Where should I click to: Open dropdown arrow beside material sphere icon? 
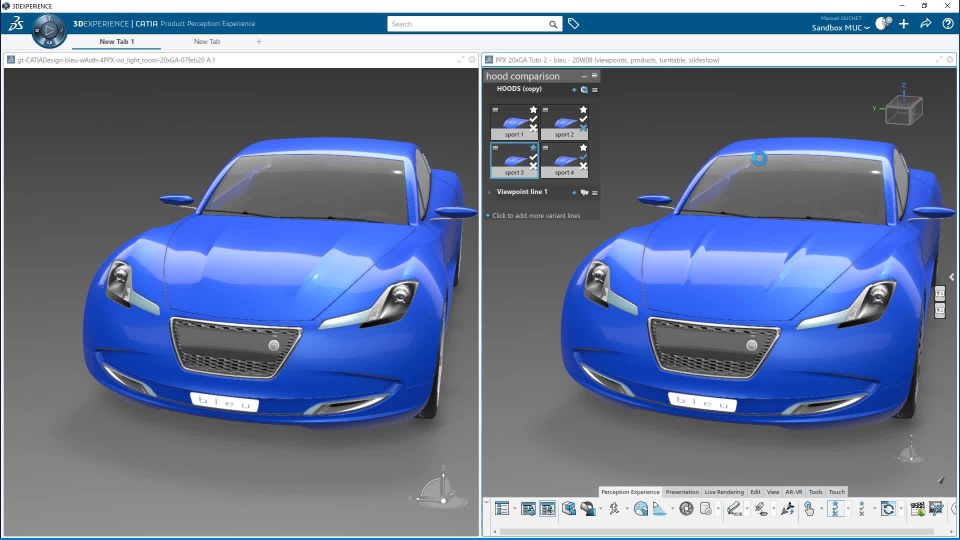click(x=601, y=508)
